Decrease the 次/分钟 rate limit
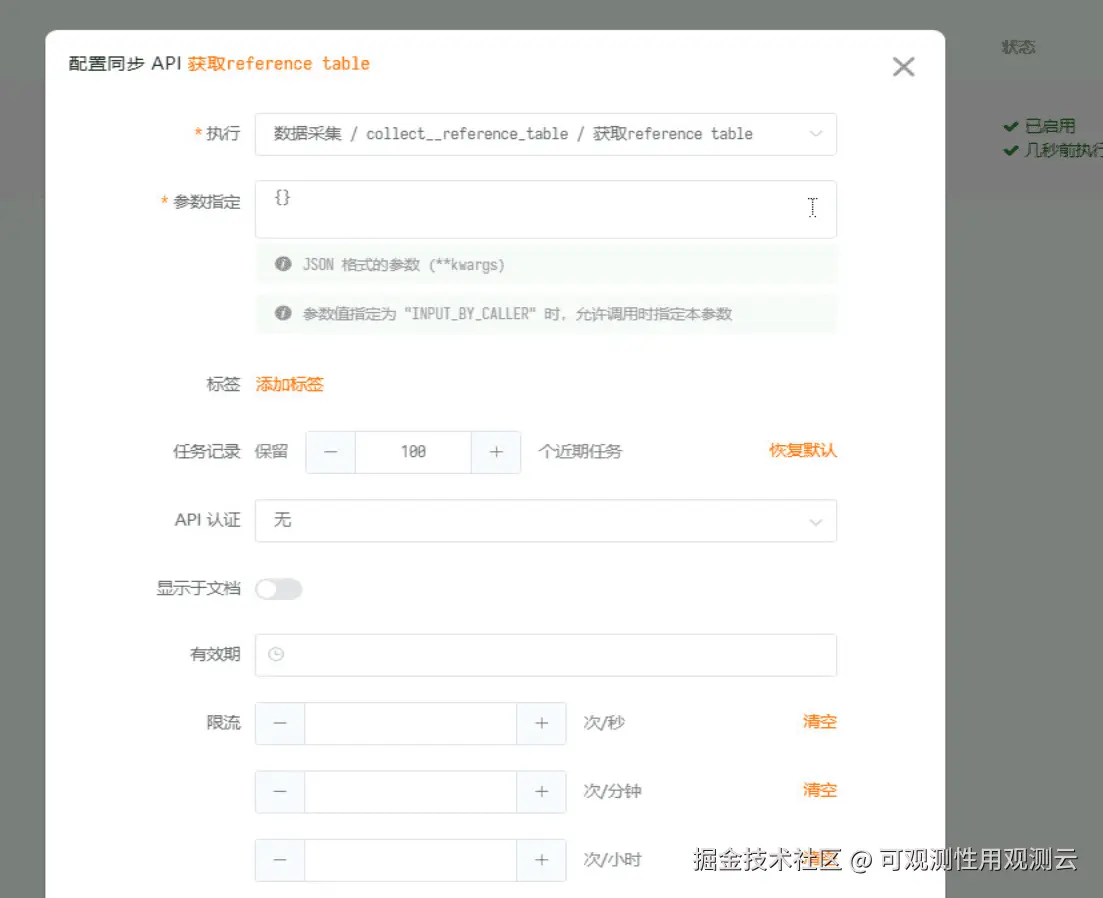 [280, 791]
